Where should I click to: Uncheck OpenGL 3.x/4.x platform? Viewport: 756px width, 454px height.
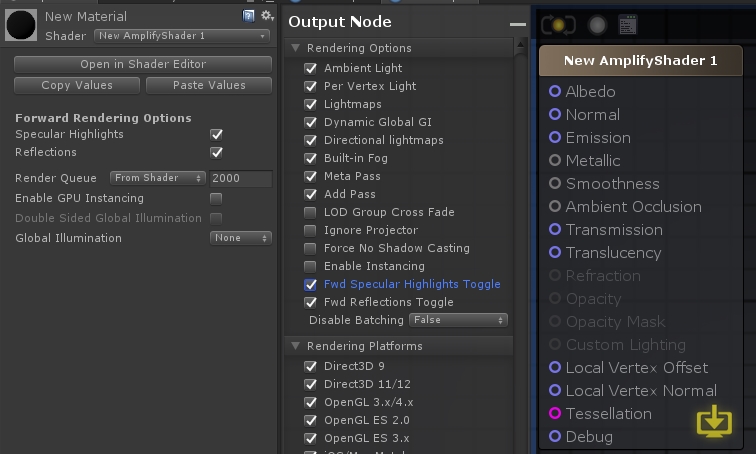coord(310,402)
